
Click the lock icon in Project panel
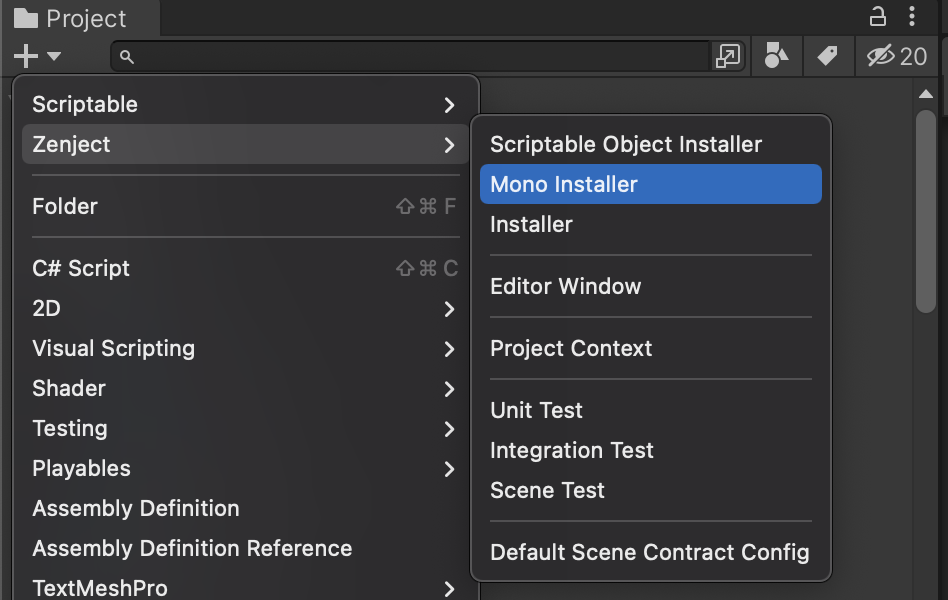pos(878,16)
